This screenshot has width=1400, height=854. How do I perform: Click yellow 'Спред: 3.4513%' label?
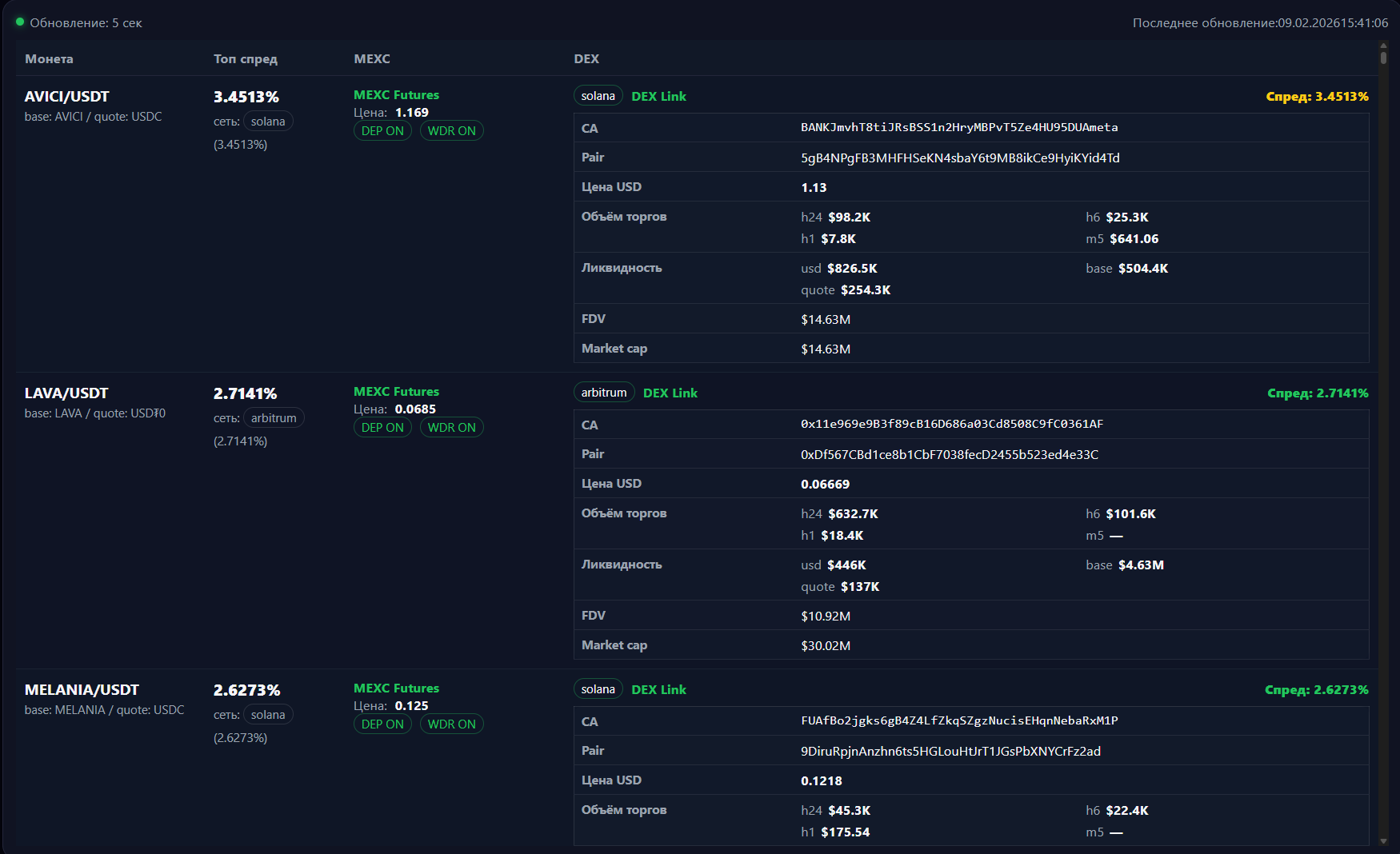click(x=1317, y=97)
